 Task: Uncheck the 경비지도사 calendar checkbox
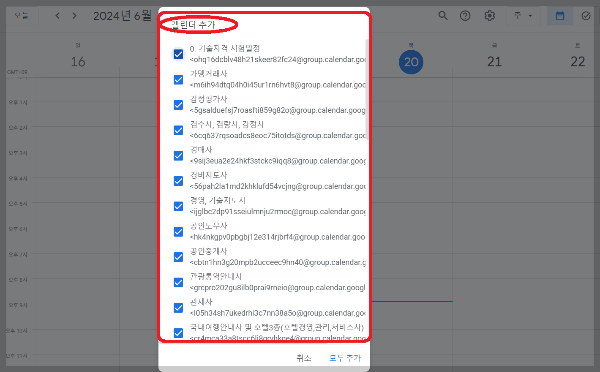[x=178, y=181]
